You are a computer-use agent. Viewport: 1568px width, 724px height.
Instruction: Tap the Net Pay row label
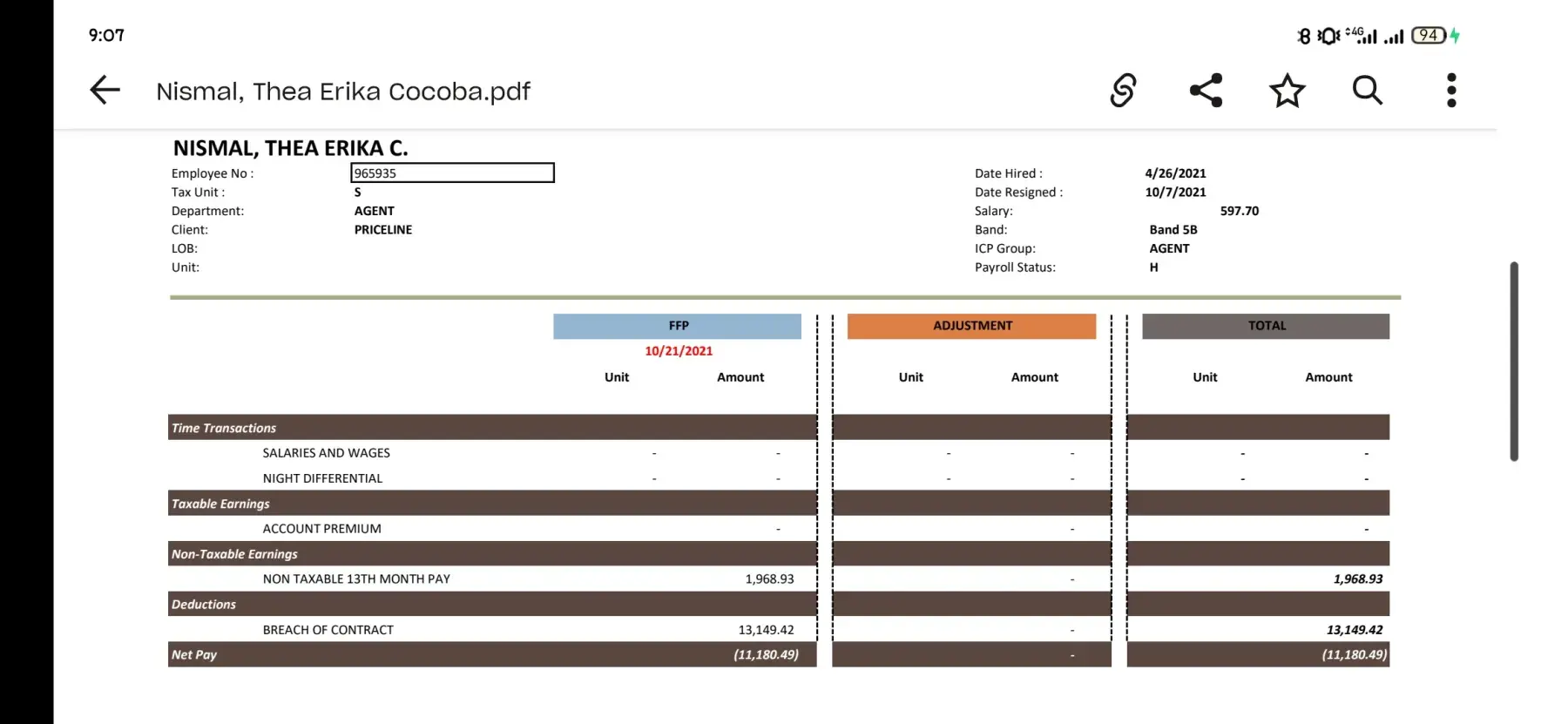coord(194,654)
